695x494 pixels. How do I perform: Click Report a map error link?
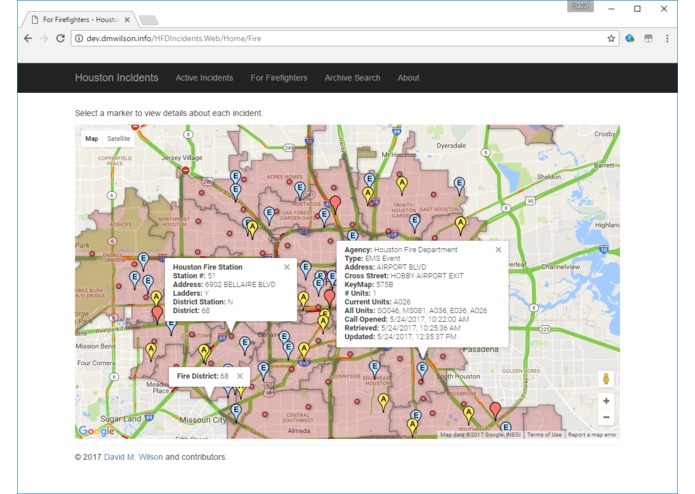(x=592, y=435)
